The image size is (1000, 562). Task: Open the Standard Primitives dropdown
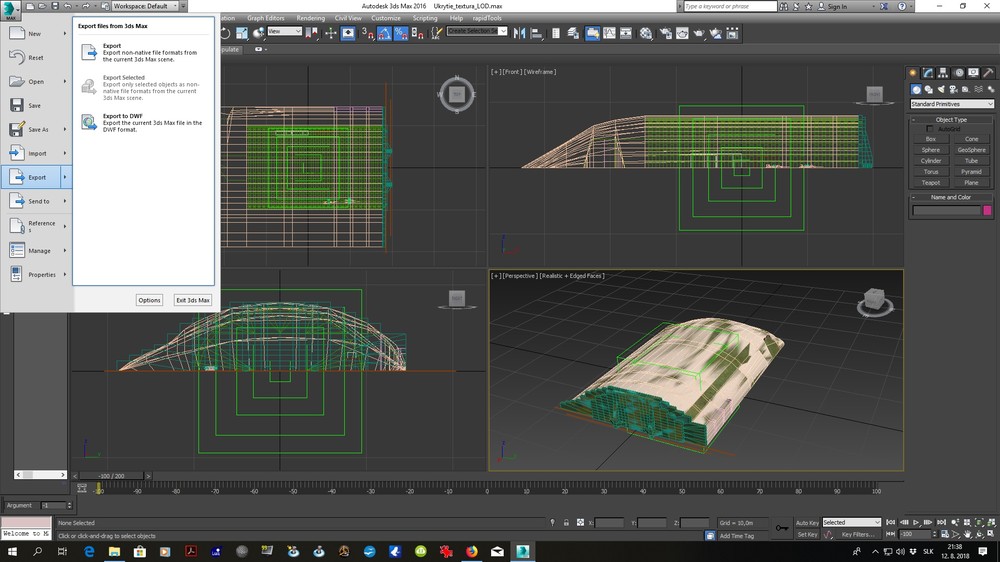click(951, 104)
